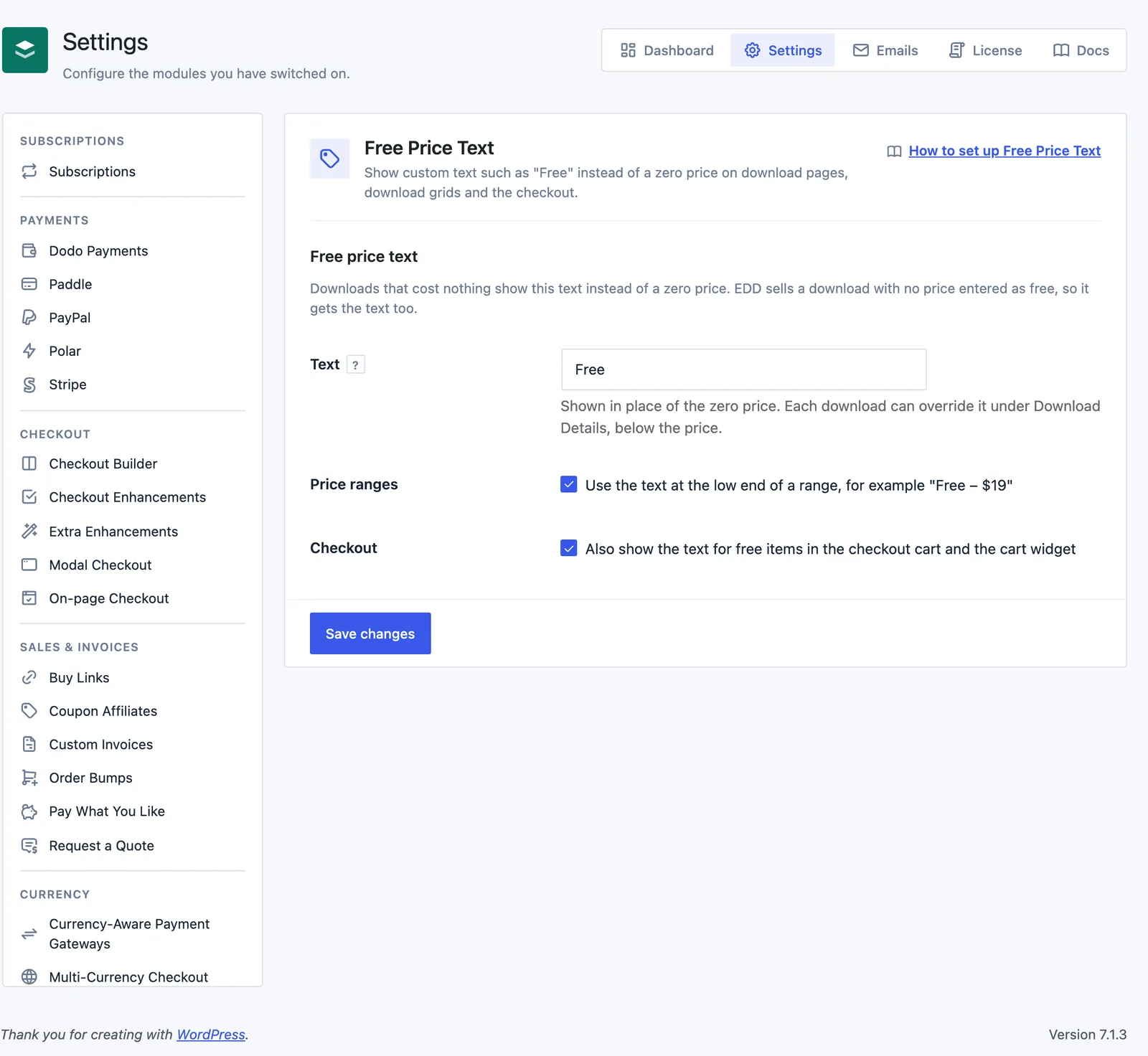Open the Stripe payment settings
Viewport: 1148px width, 1056px height.
coord(133,385)
